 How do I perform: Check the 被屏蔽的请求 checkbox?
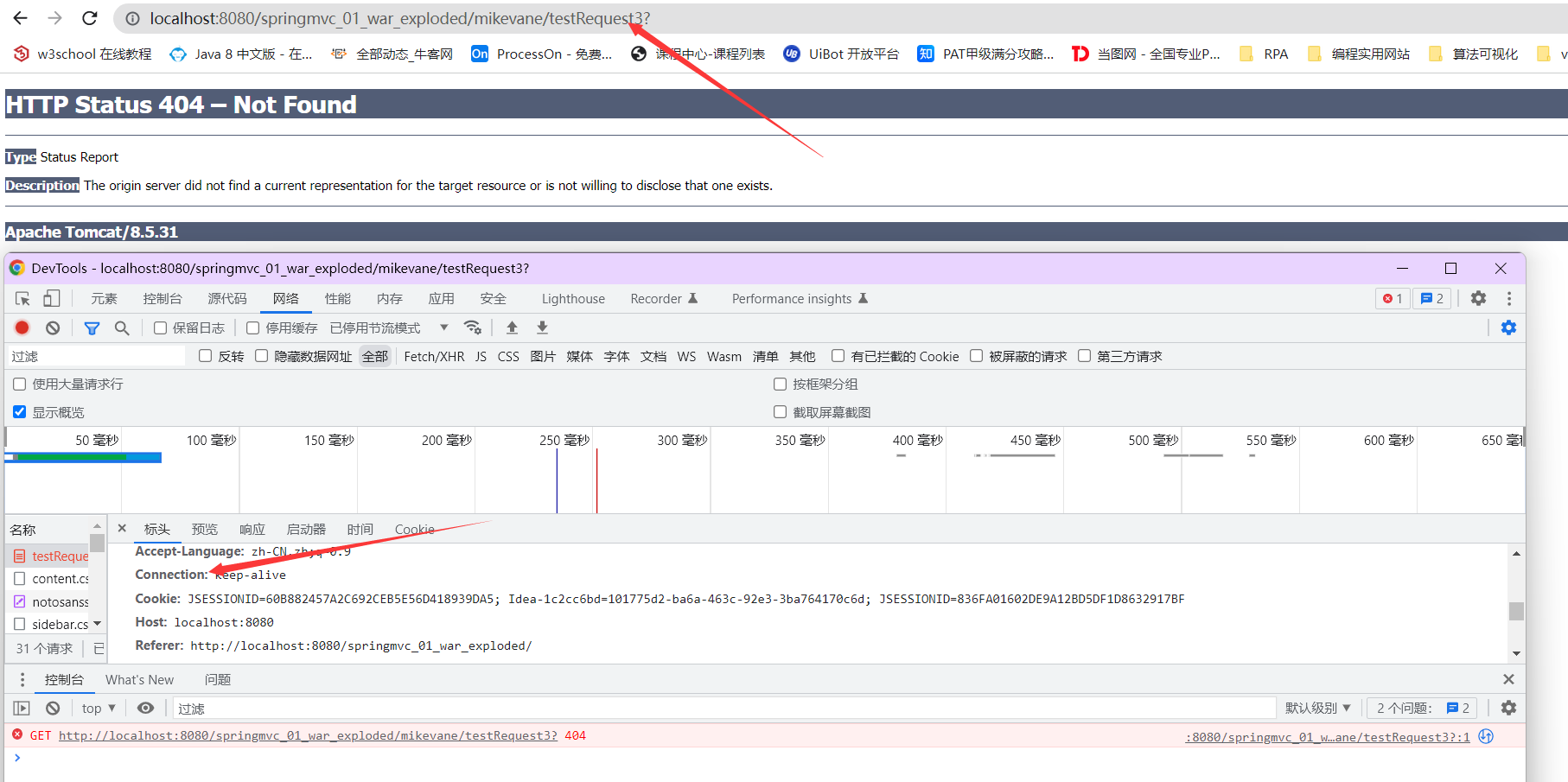[976, 356]
